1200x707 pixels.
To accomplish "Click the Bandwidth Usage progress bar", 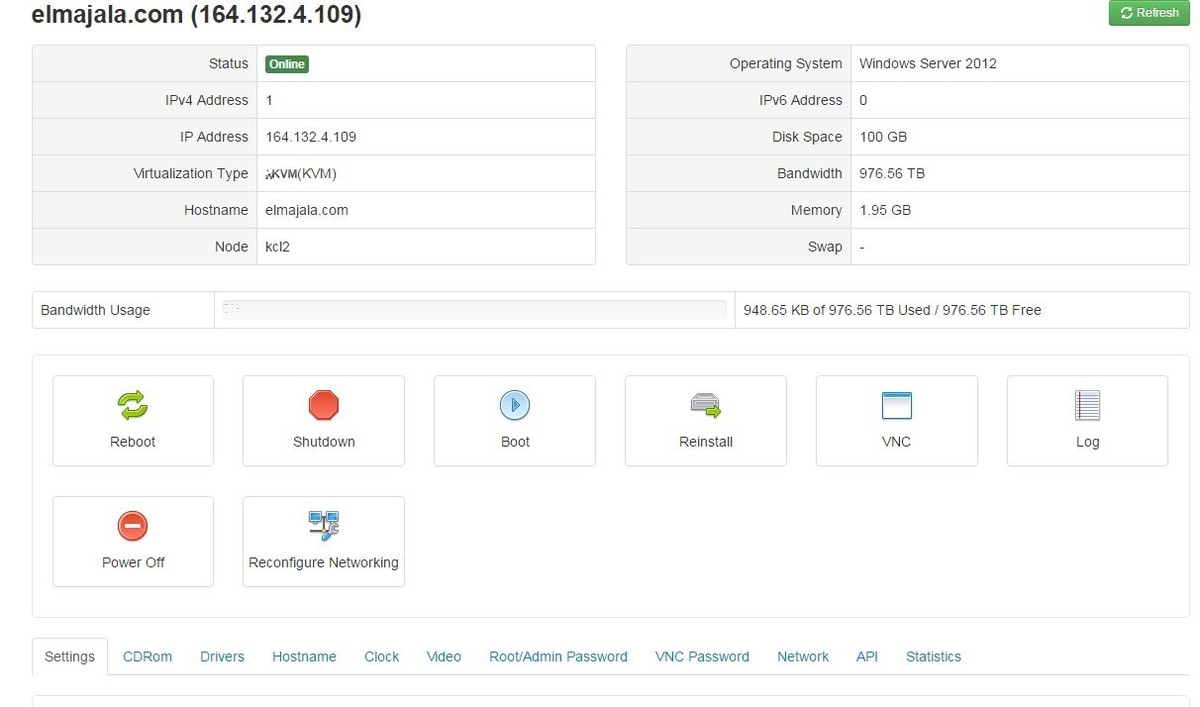I will [474, 310].
